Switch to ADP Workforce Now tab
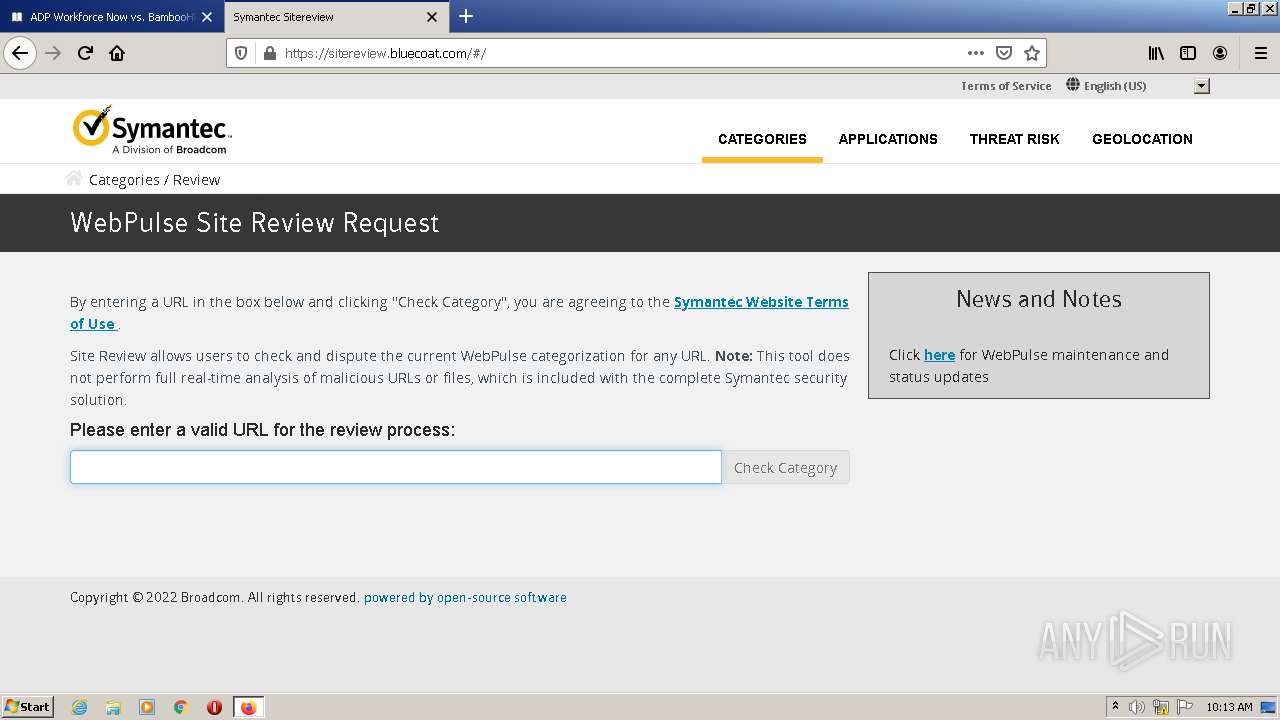 pos(111,17)
